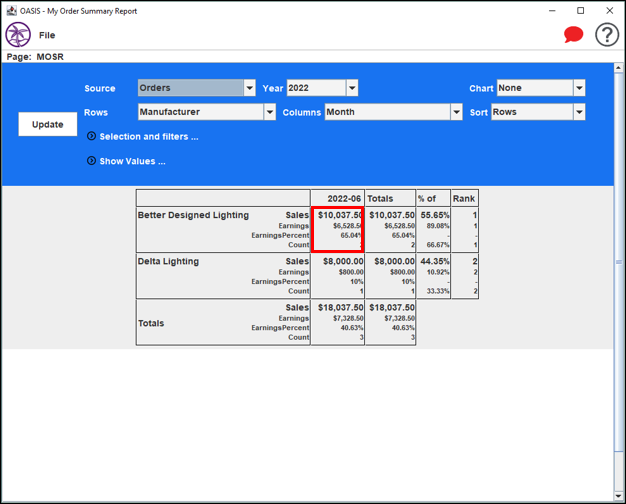626x504 pixels.
Task: Click the OASIS palm tree logo
Action: click(x=18, y=35)
